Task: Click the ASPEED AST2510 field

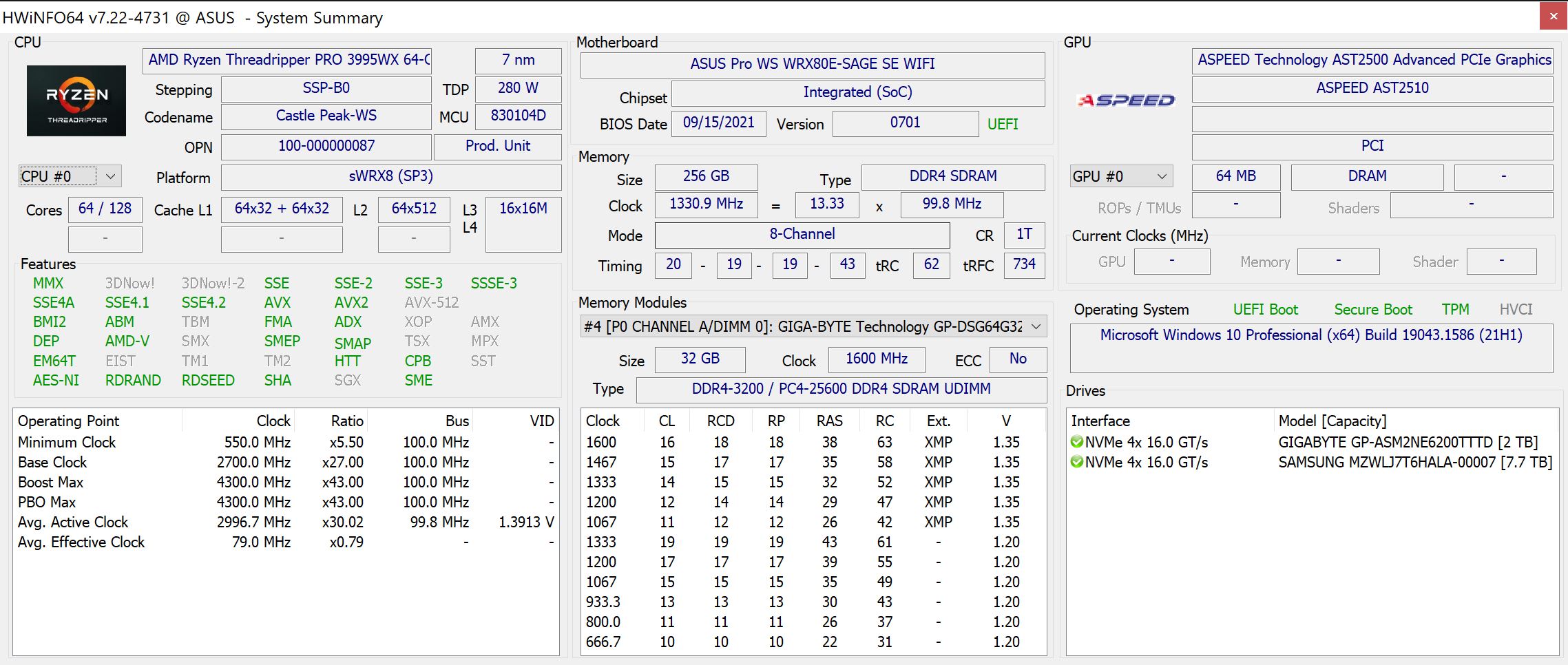Action: pos(1372,88)
